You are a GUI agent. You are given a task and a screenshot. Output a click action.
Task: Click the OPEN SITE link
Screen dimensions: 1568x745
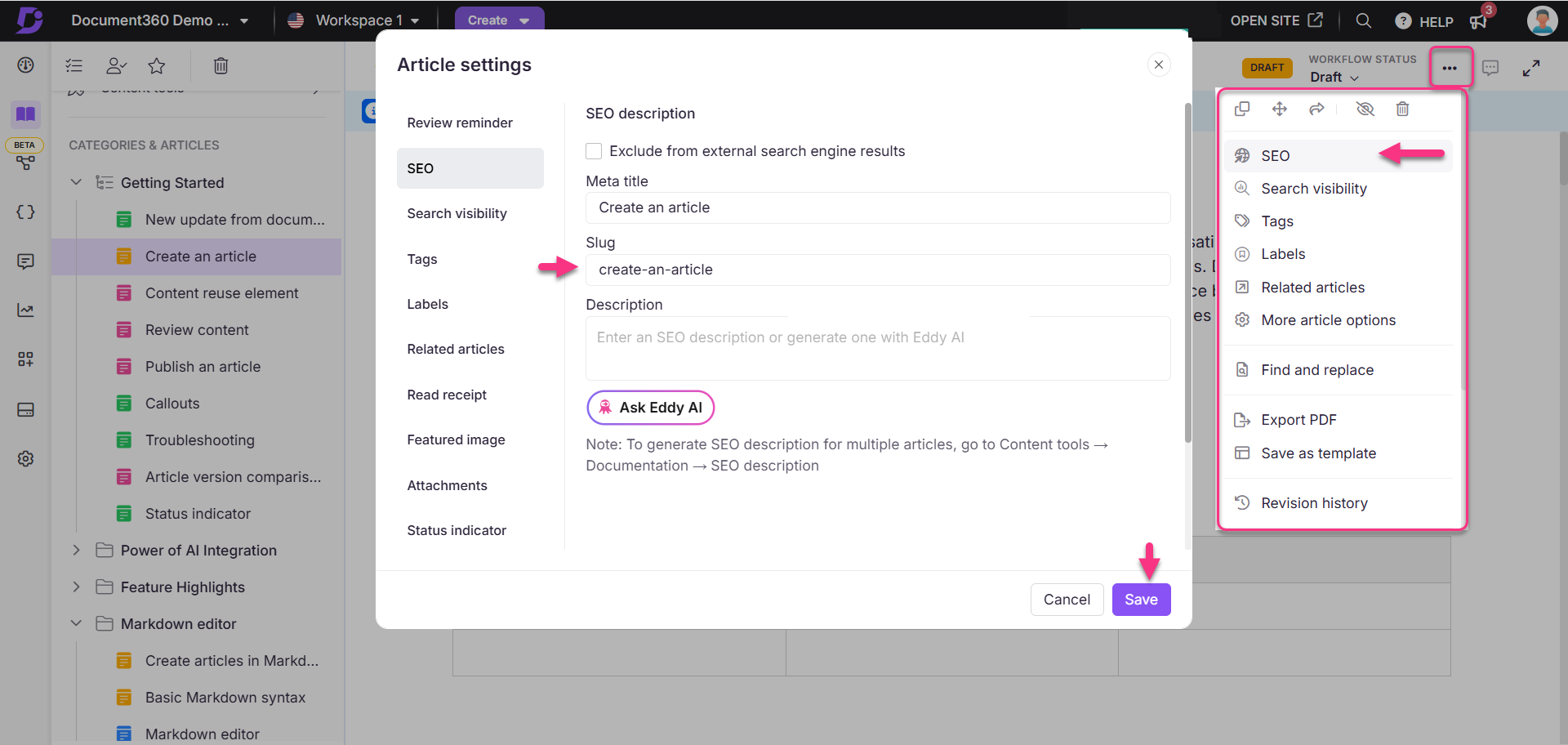(1276, 20)
